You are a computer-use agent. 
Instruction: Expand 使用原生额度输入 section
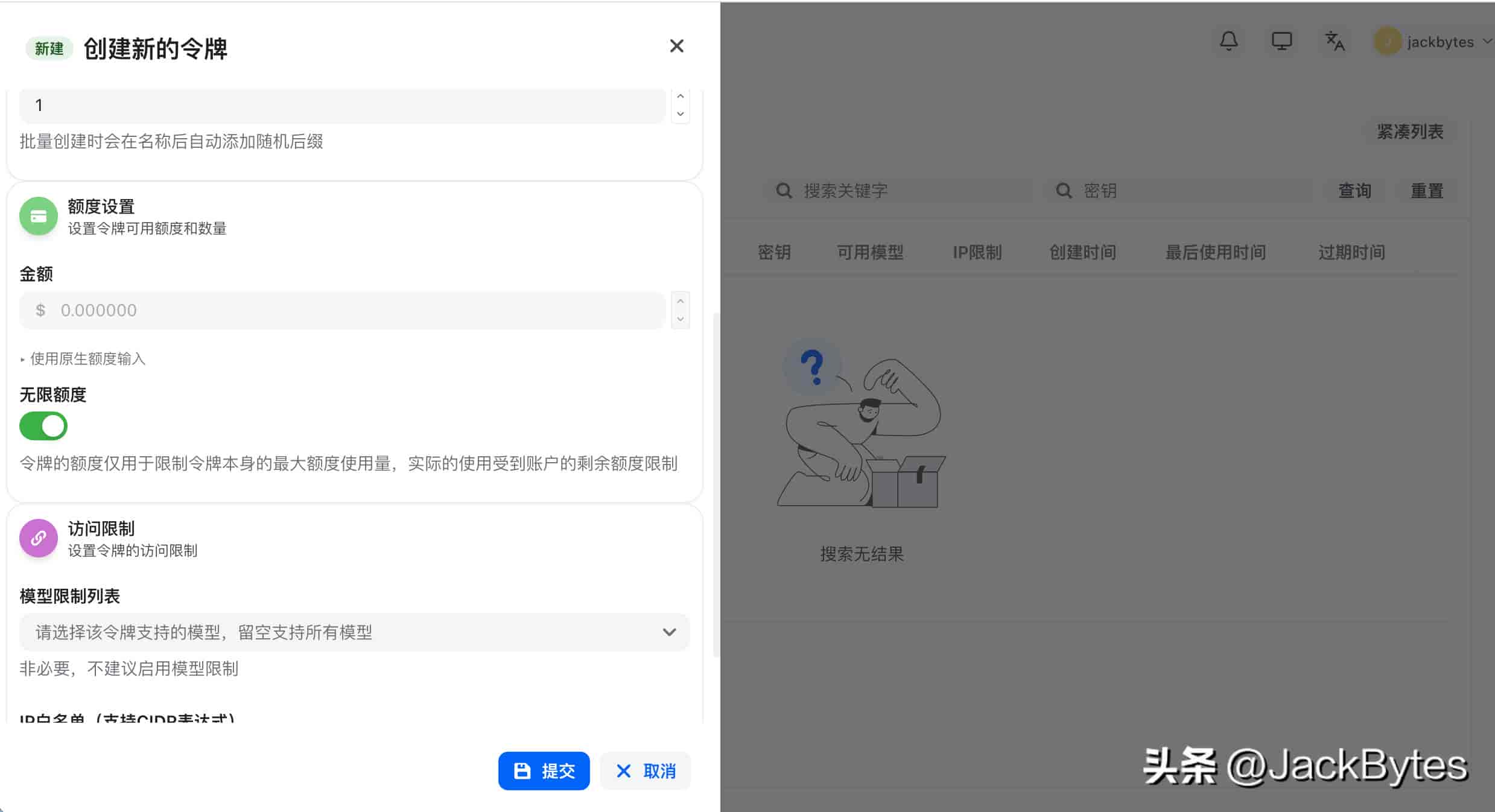coord(83,359)
